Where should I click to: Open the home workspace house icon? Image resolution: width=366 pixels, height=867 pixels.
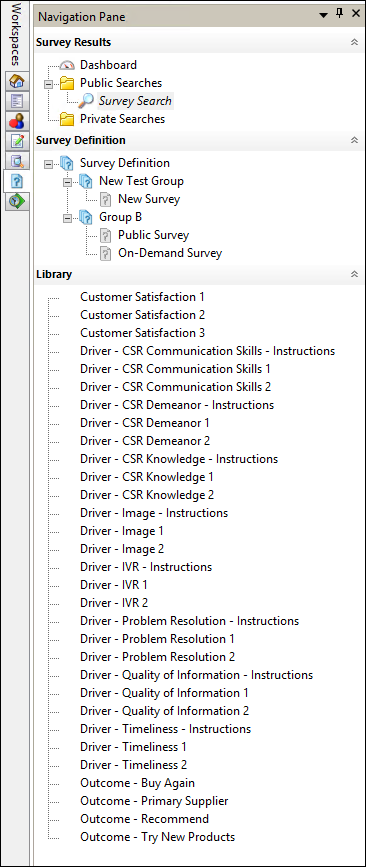pos(17,82)
